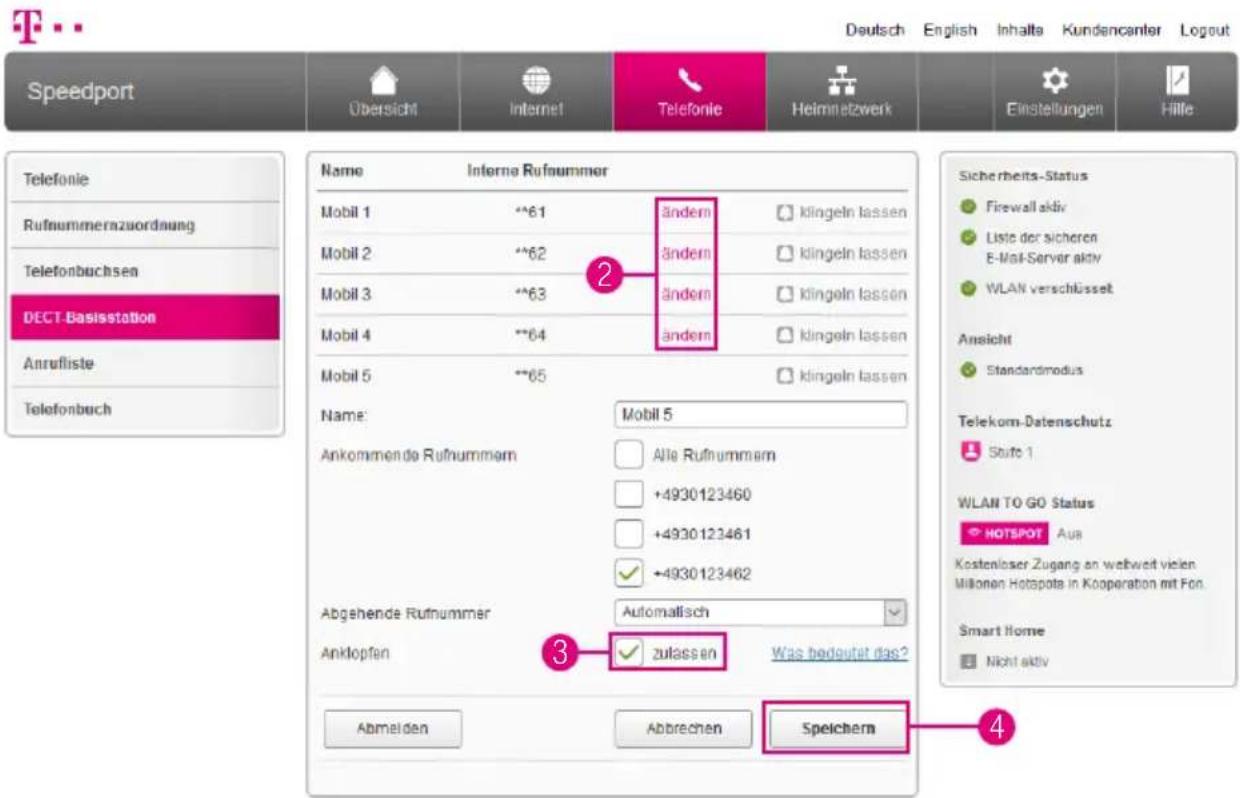
Task: Click ändern for Mobil 2
Action: [x=685, y=254]
